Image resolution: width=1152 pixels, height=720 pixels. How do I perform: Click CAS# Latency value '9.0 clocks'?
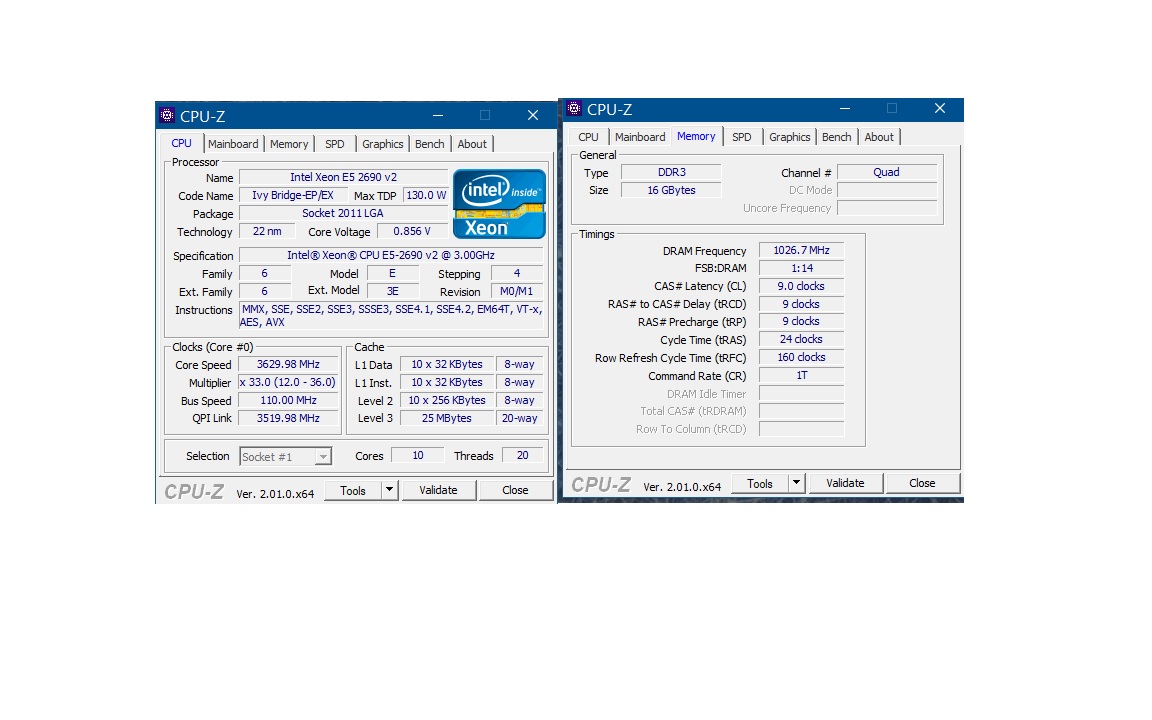pos(802,286)
